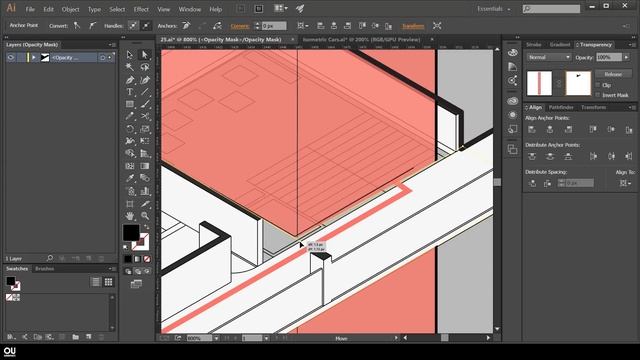Open the Align To dropdown

pyautogui.click(x=625, y=183)
